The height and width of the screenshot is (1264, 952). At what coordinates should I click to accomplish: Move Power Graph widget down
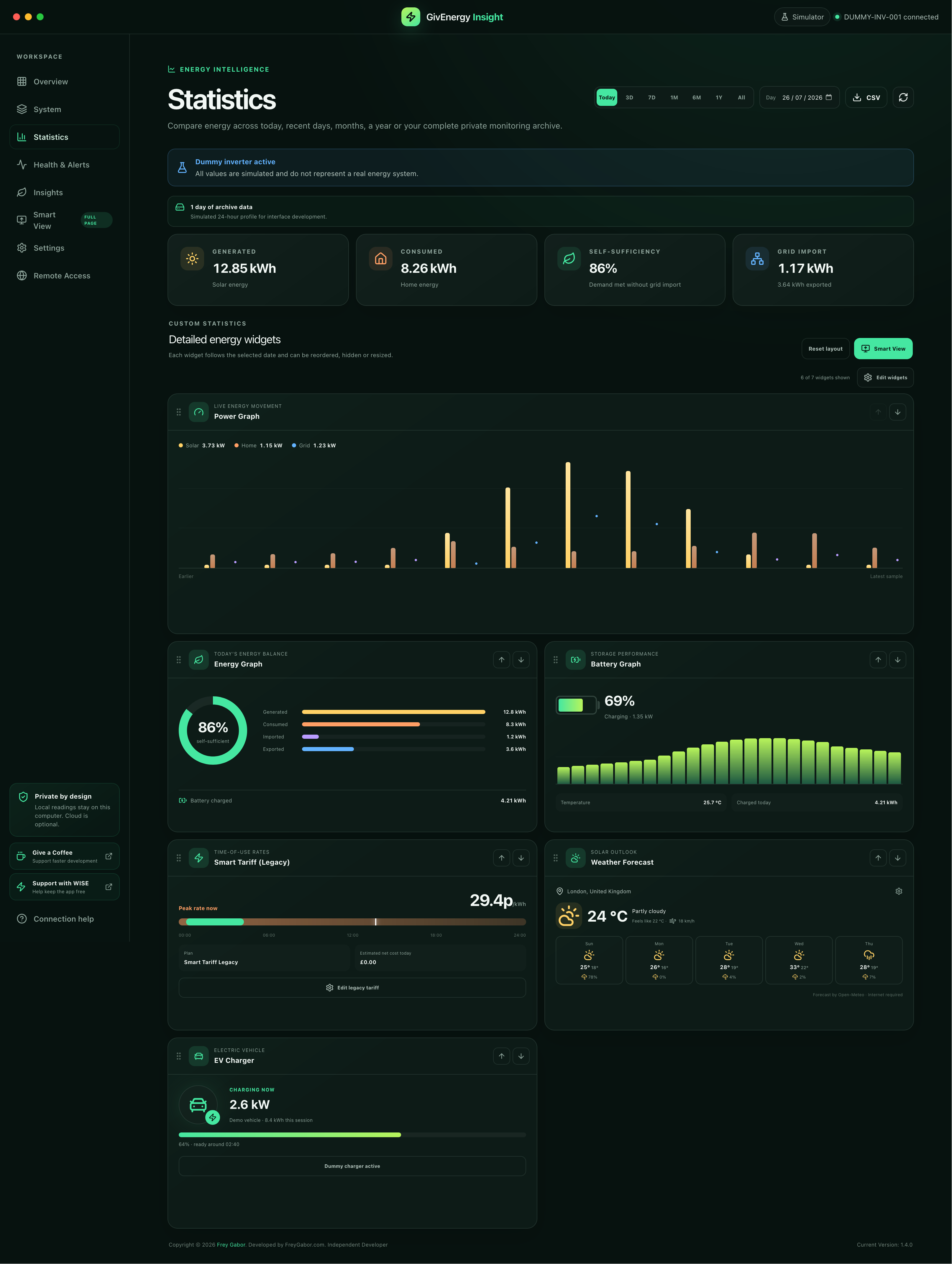tap(898, 412)
